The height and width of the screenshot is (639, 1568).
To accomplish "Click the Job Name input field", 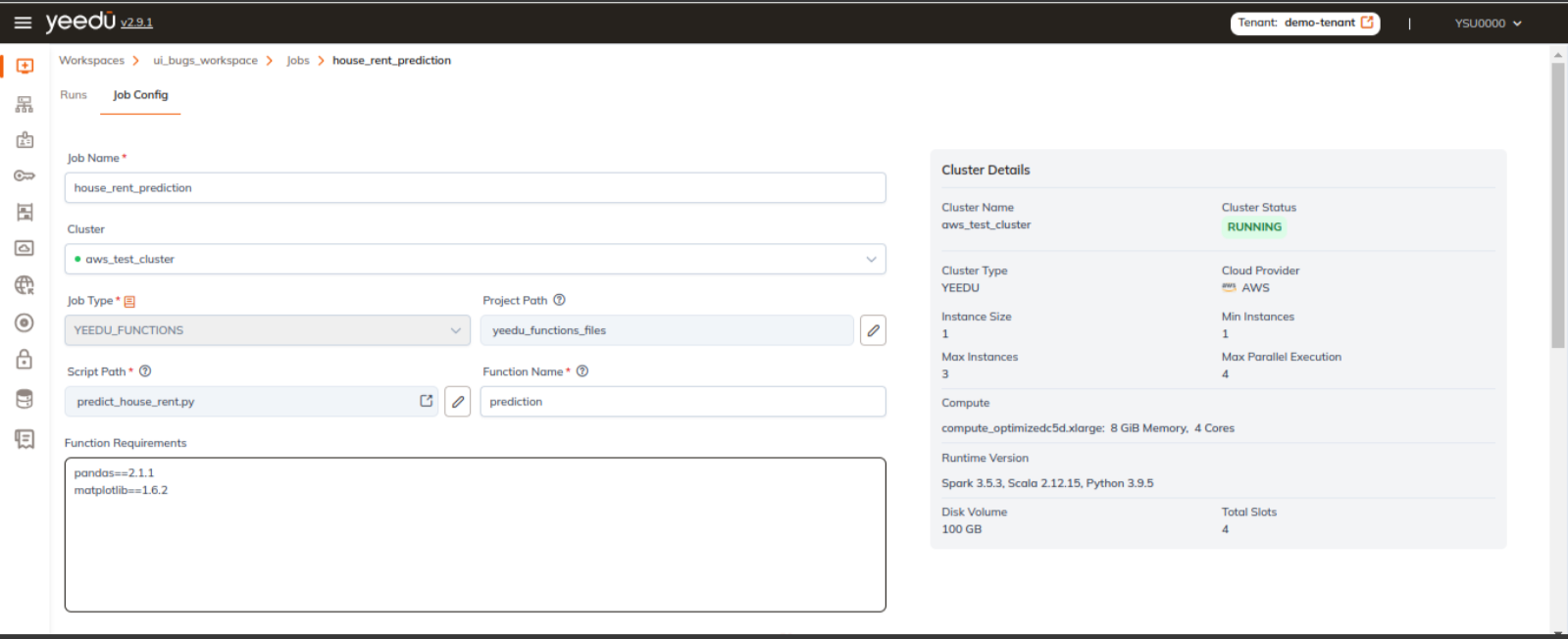I will coord(476,188).
